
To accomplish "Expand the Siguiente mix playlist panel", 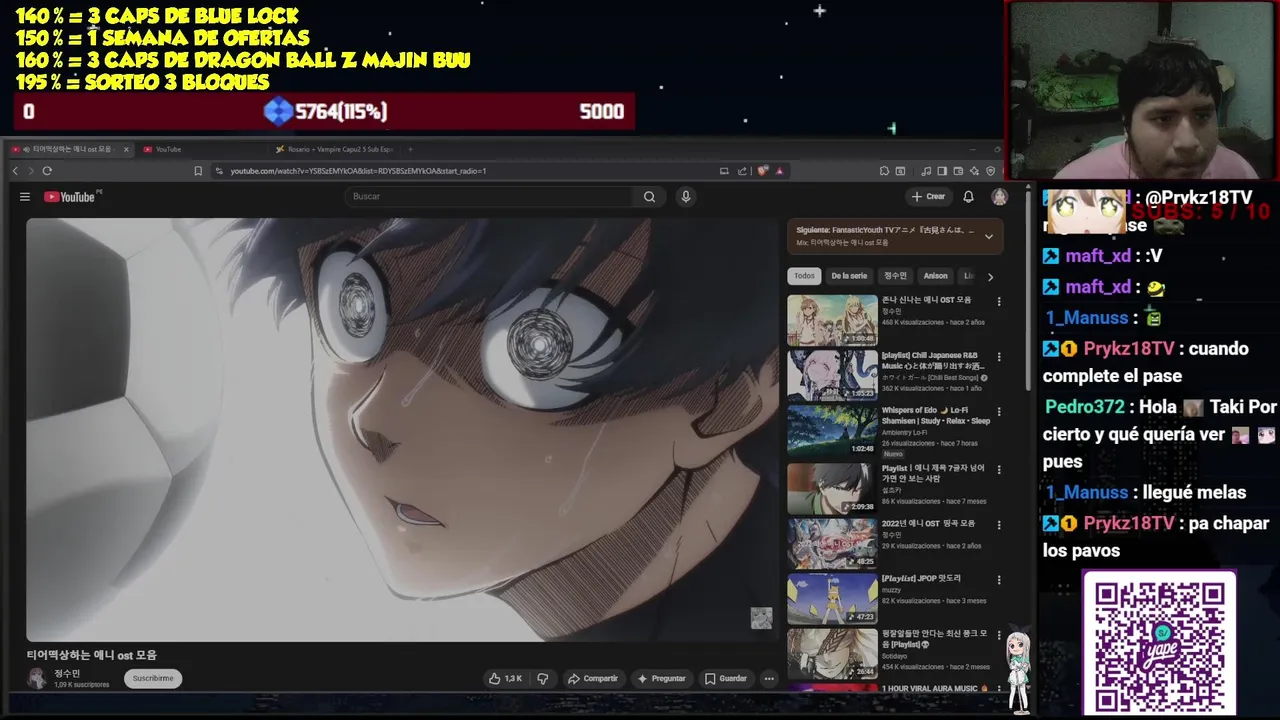I will (x=989, y=236).
